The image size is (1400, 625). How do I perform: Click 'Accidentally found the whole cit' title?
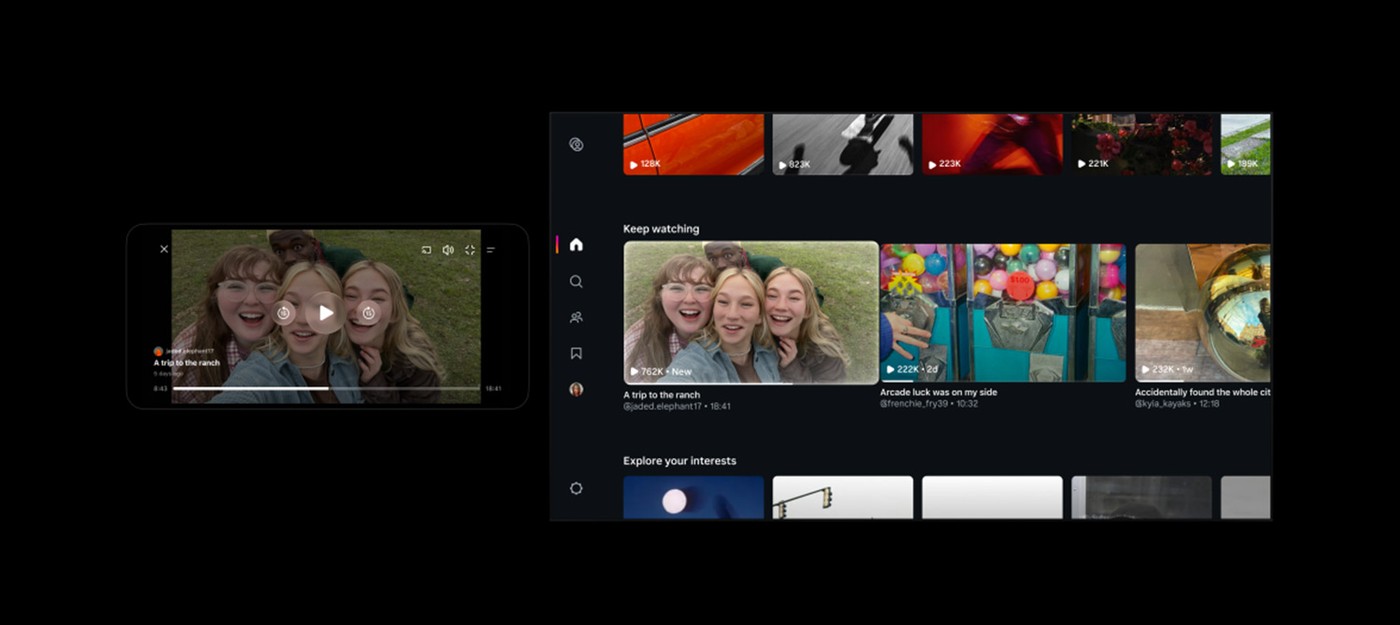point(1203,392)
